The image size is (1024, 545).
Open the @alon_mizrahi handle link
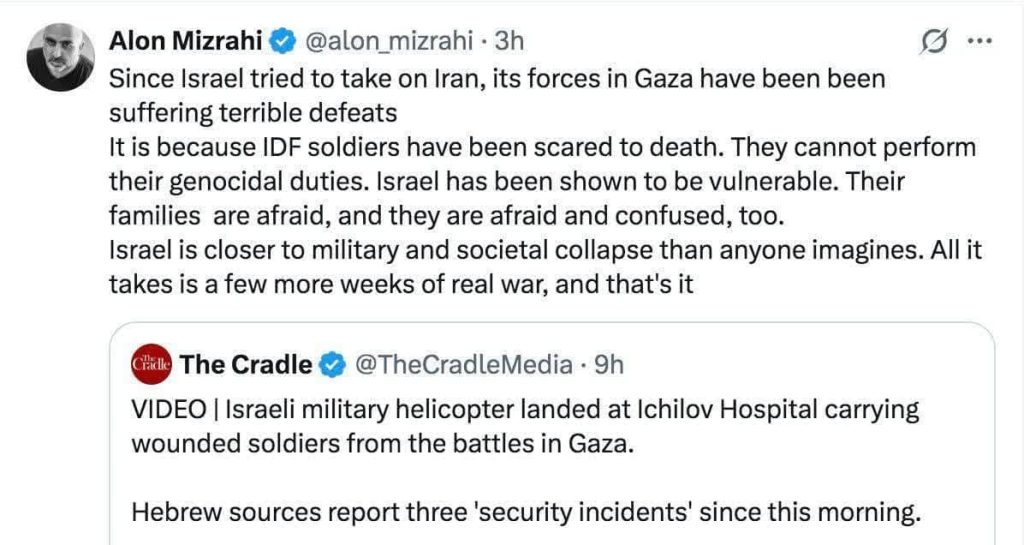coord(387,42)
